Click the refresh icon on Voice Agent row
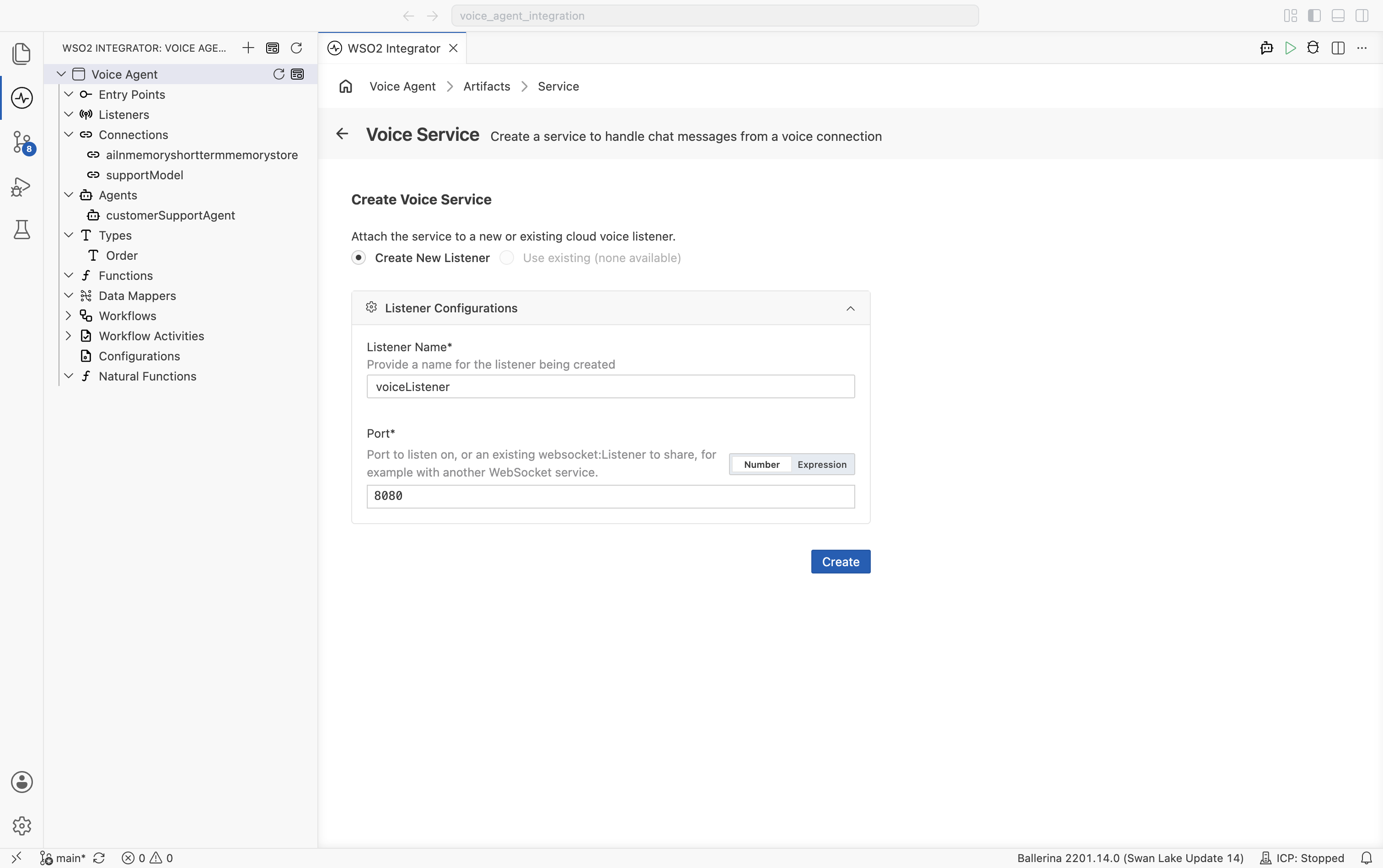 [x=279, y=74]
